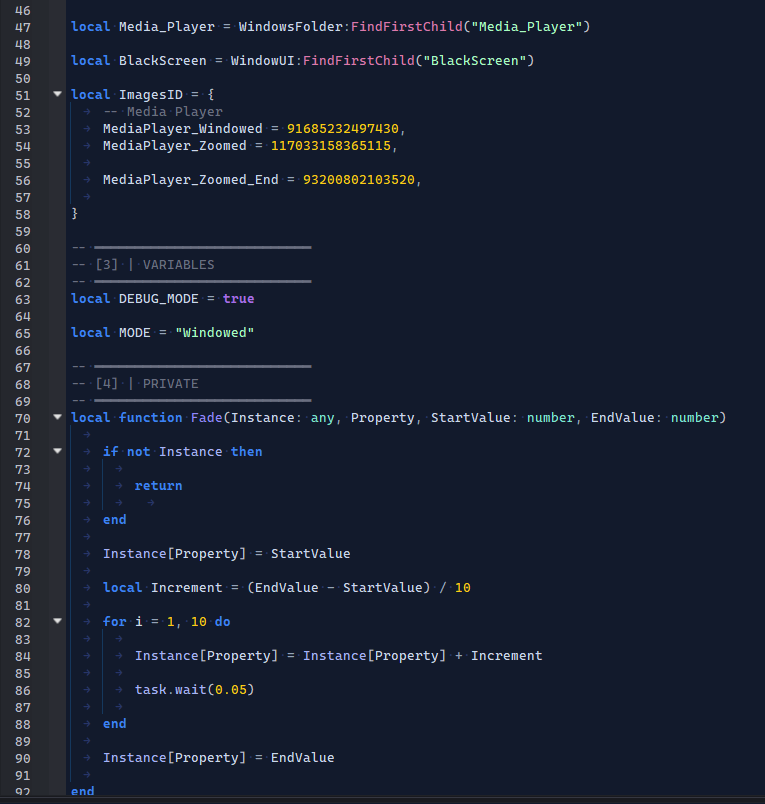Click the ImagesID table name
Screen dimensions: 765x804
point(151,94)
